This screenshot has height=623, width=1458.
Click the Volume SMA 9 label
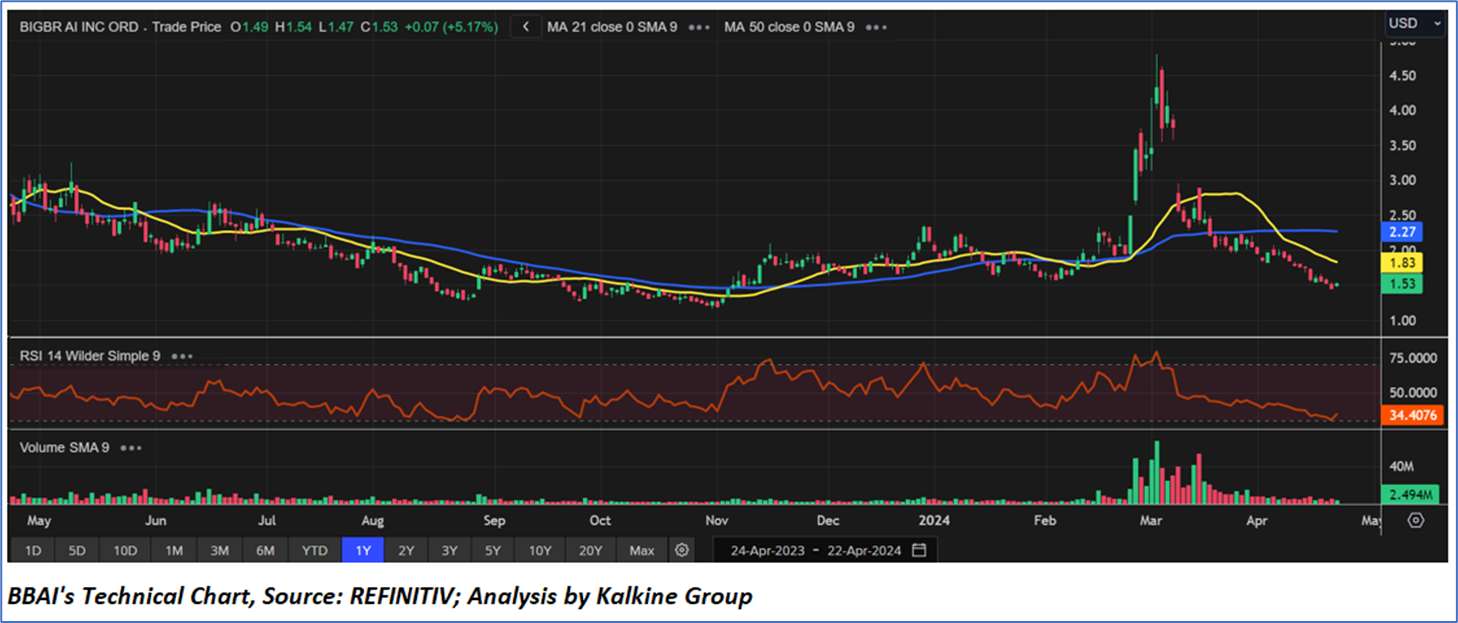pyautogui.click(x=65, y=448)
